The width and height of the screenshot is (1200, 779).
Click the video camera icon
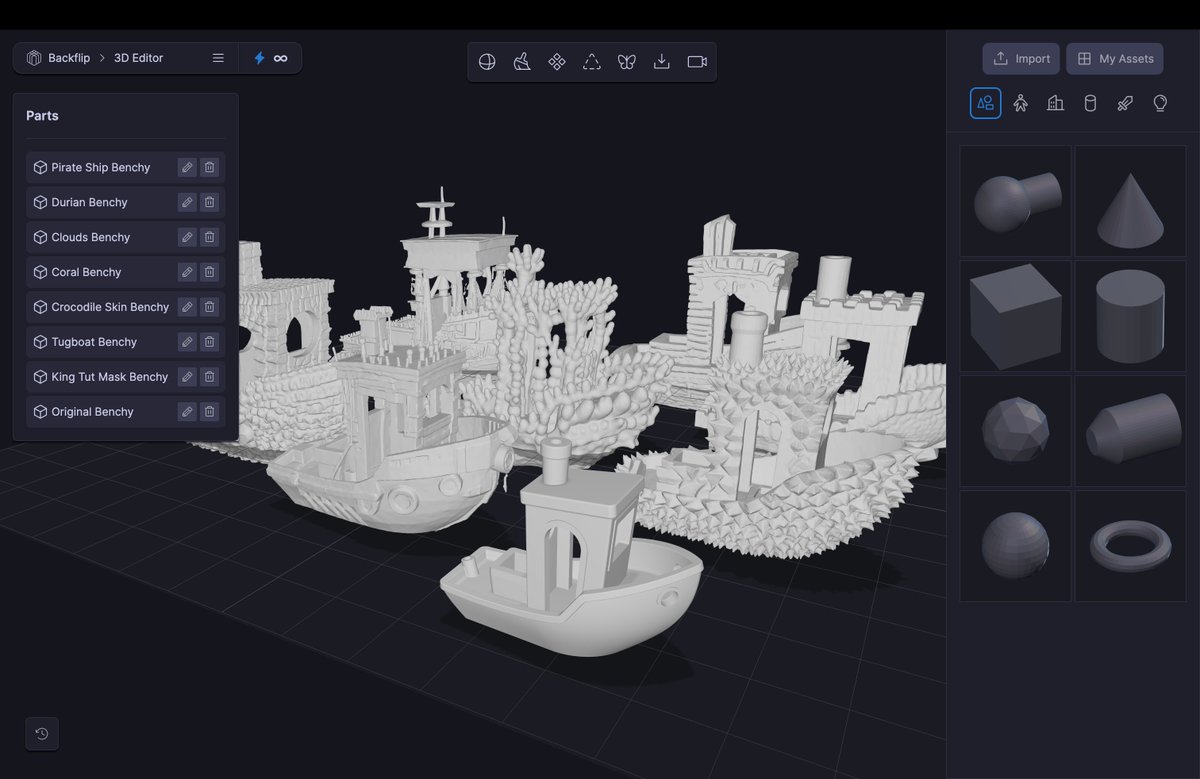coord(697,62)
